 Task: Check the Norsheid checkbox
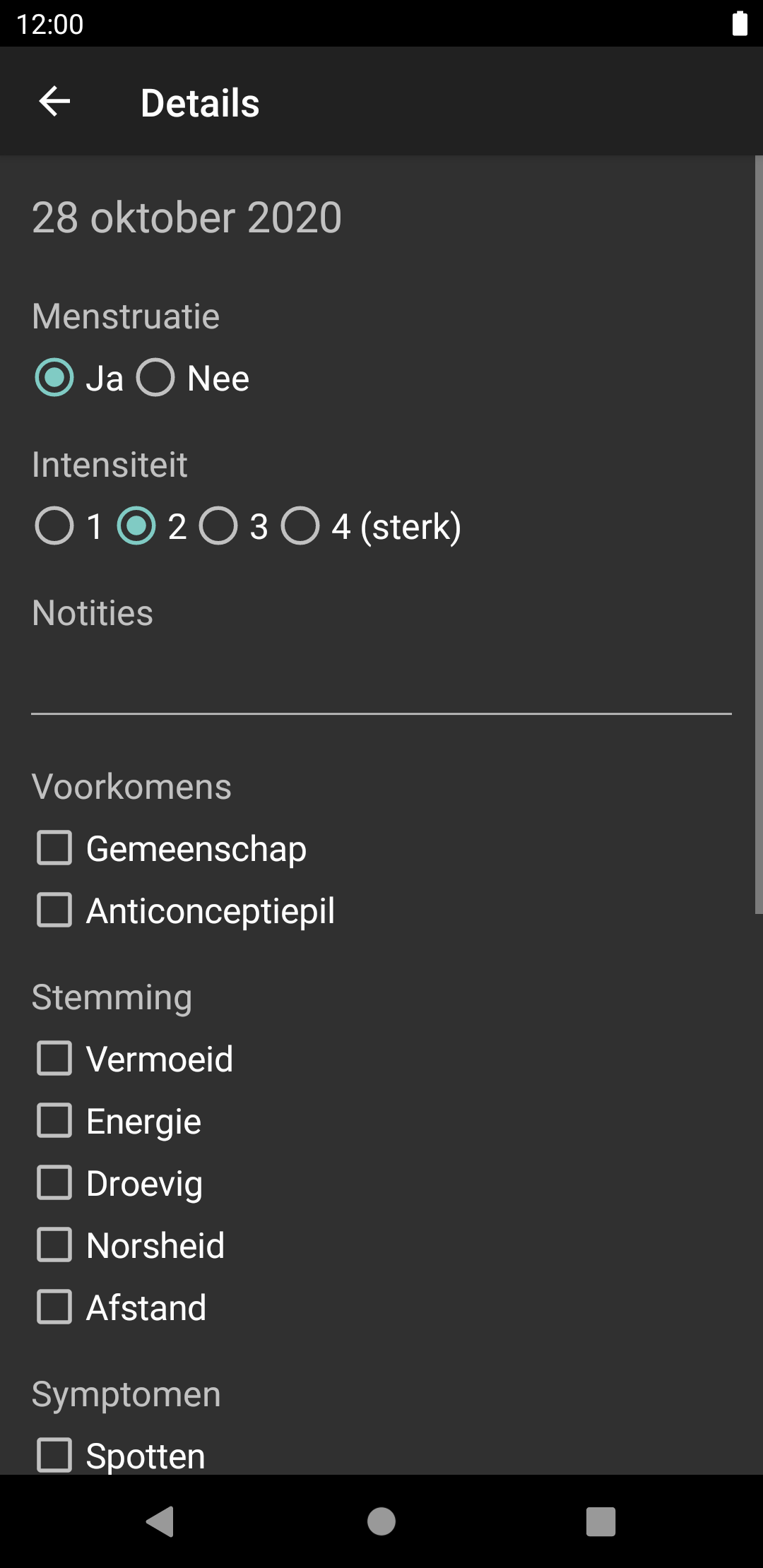click(x=54, y=1245)
